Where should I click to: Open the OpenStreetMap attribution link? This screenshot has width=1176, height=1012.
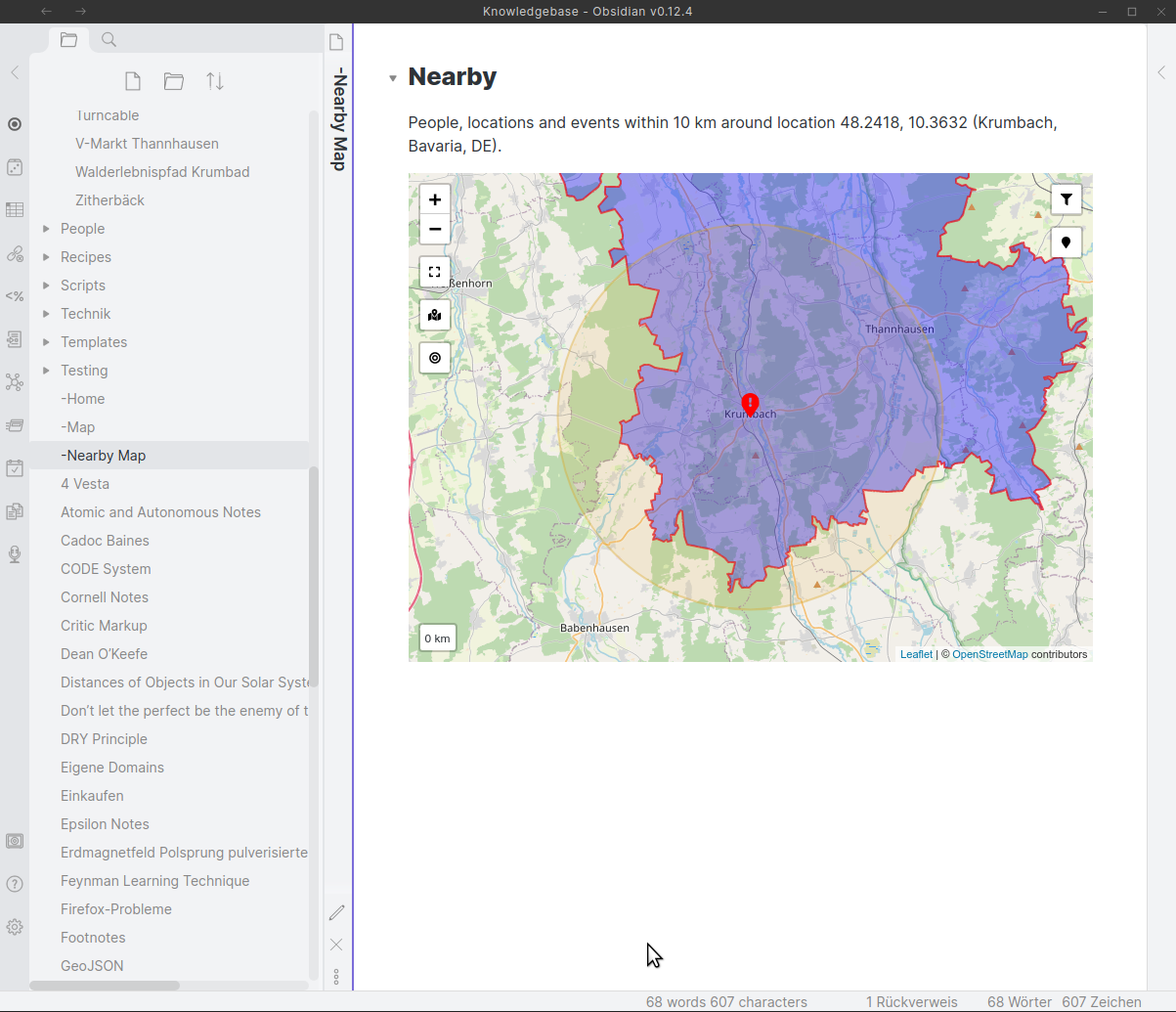click(989, 654)
